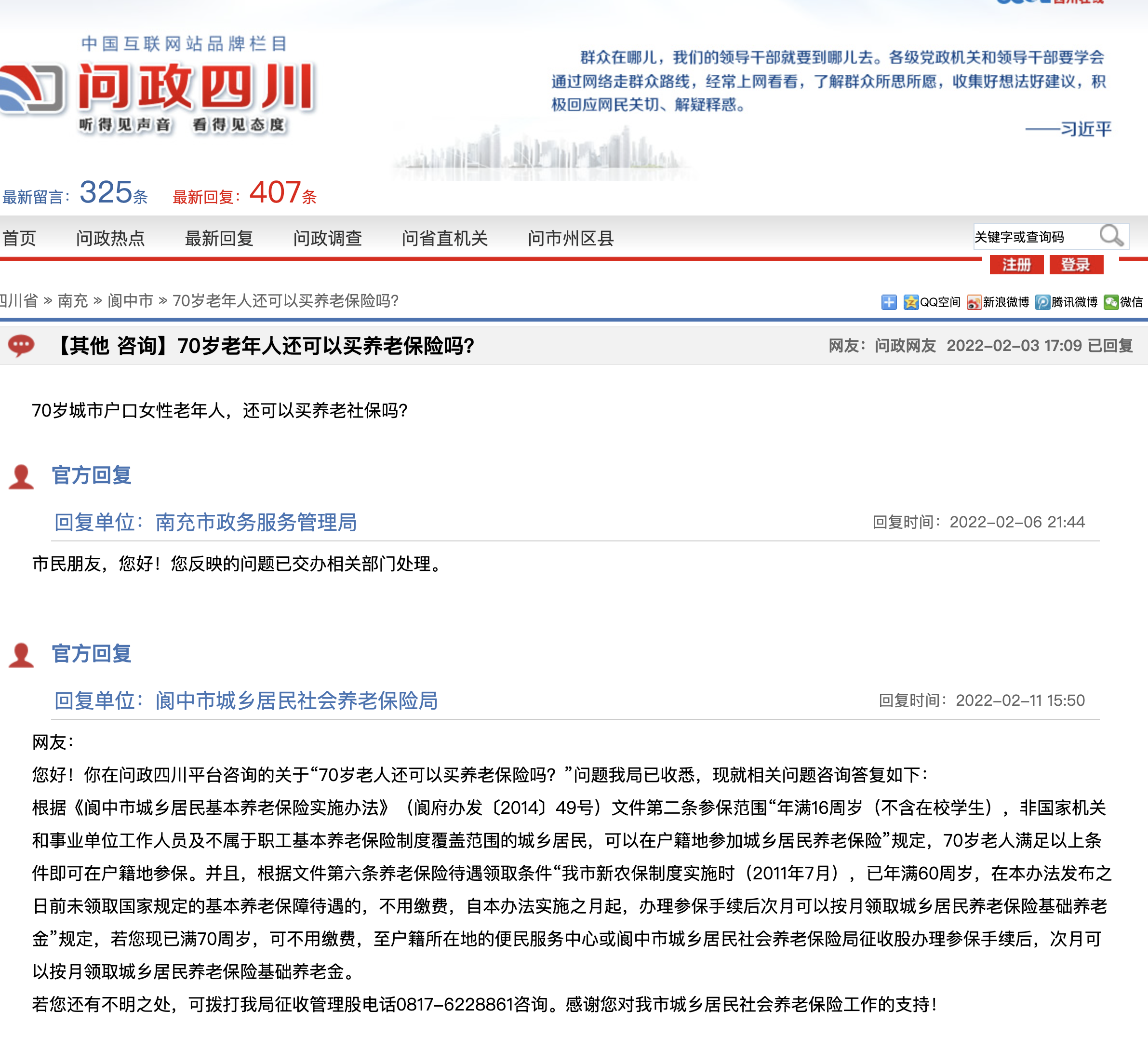The width and height of the screenshot is (1148, 1051).
Task: Click reply time 2022-02-11 15:50
Action: click(x=1020, y=700)
